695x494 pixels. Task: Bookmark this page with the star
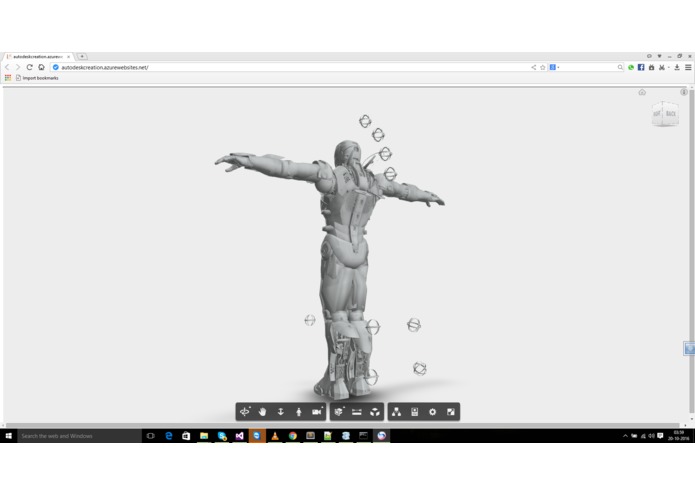pos(543,67)
